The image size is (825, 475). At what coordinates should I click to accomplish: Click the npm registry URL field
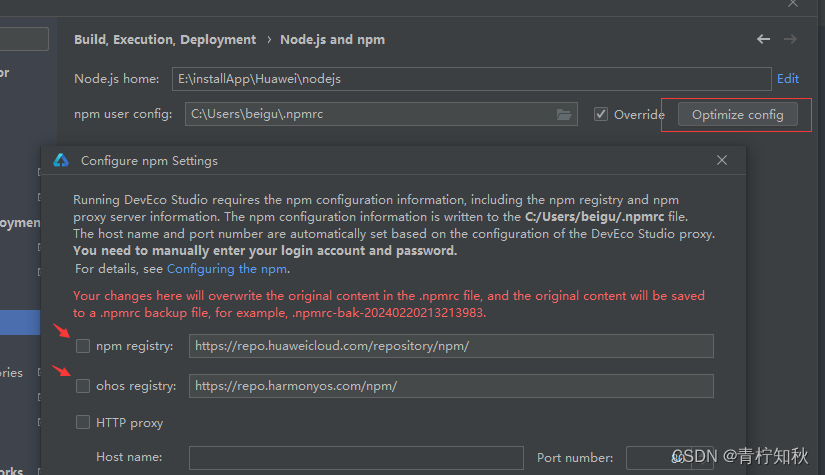[x=451, y=346]
